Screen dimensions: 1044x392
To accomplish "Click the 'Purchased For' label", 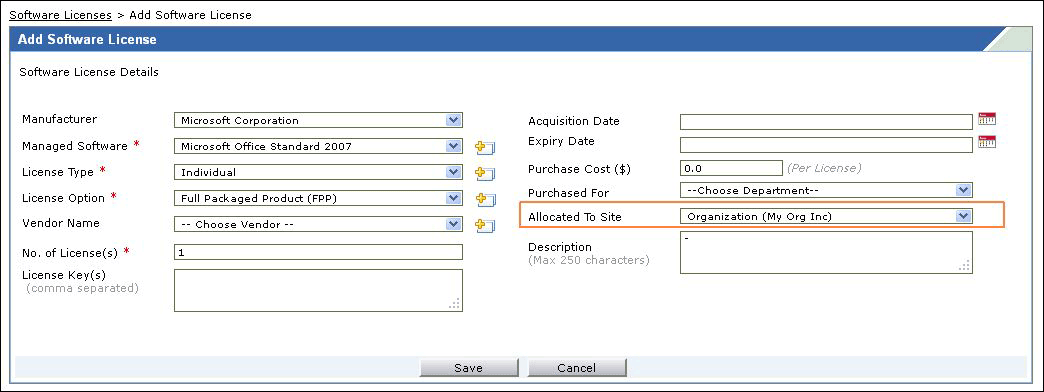I will point(569,193).
